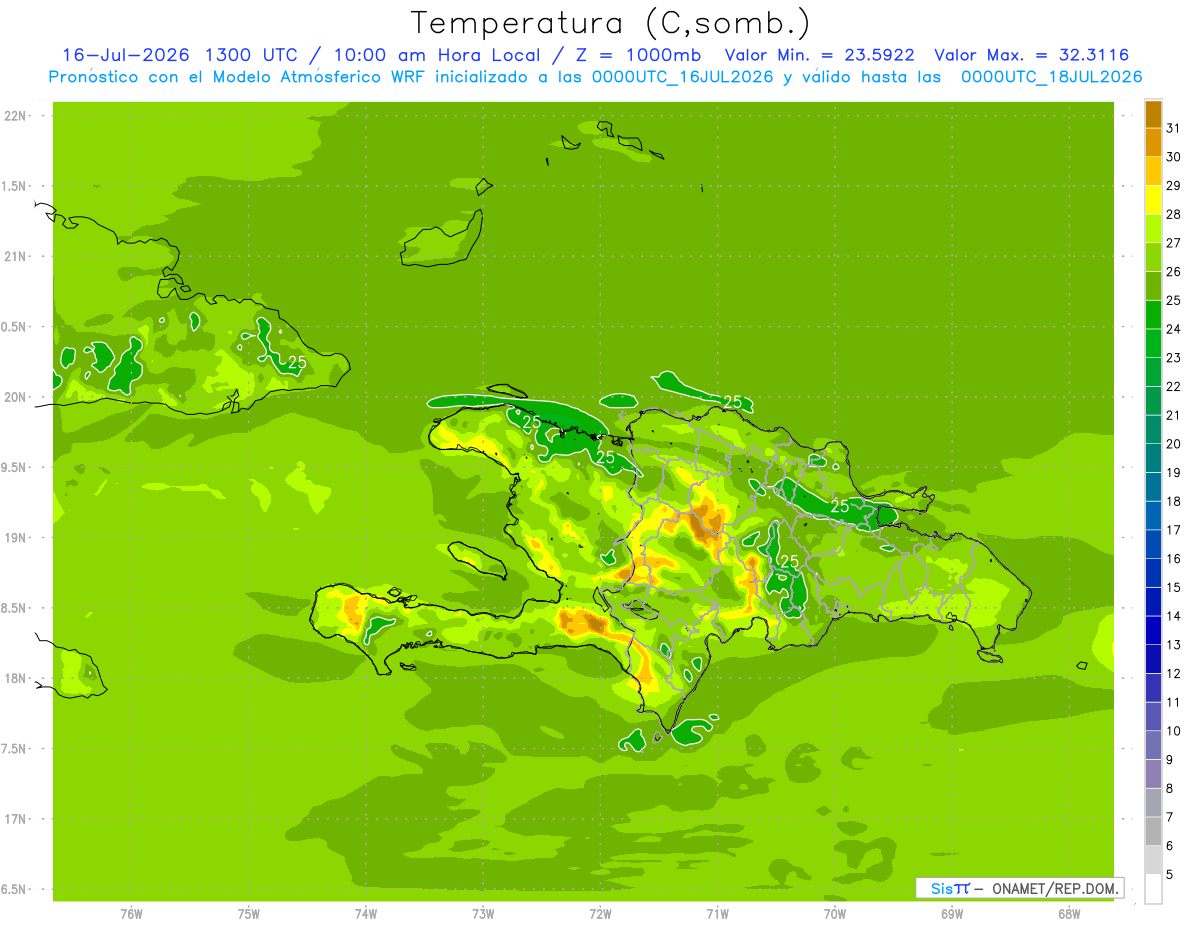
Task: Click the 72W longitude axis label
Action: pyautogui.click(x=600, y=914)
